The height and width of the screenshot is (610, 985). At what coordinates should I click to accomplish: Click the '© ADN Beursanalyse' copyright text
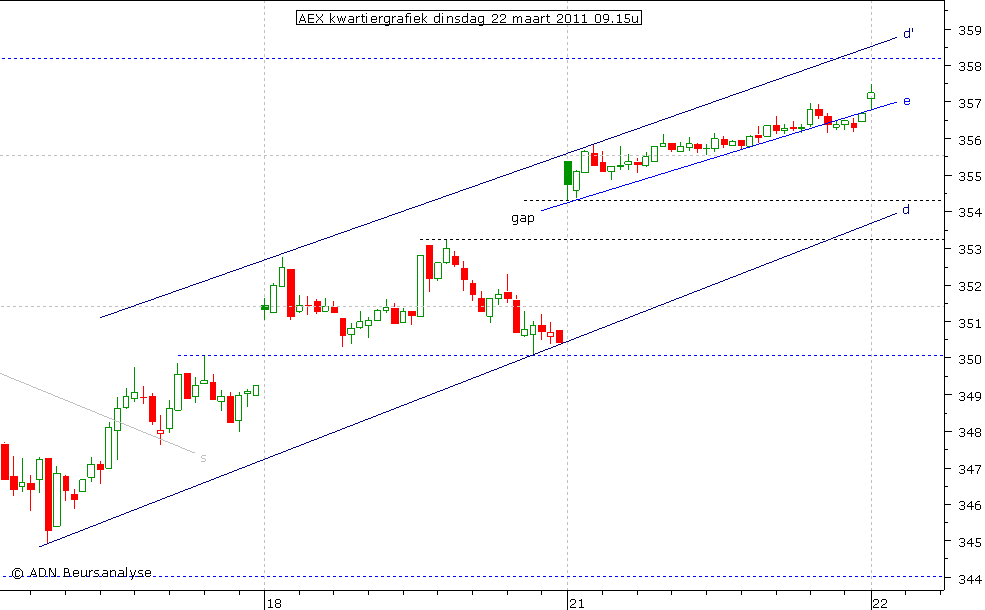(81, 572)
